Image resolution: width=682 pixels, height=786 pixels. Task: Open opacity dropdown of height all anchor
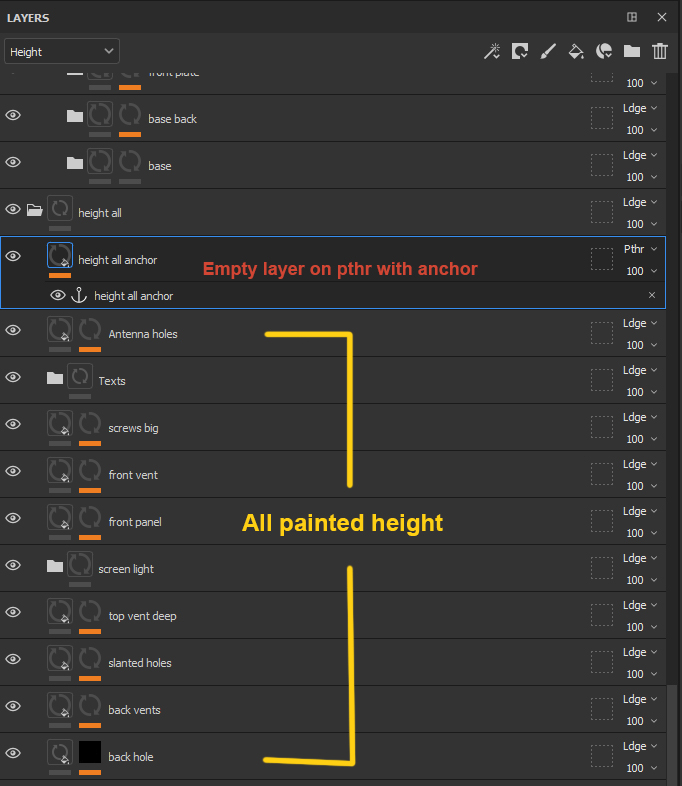tap(641, 271)
